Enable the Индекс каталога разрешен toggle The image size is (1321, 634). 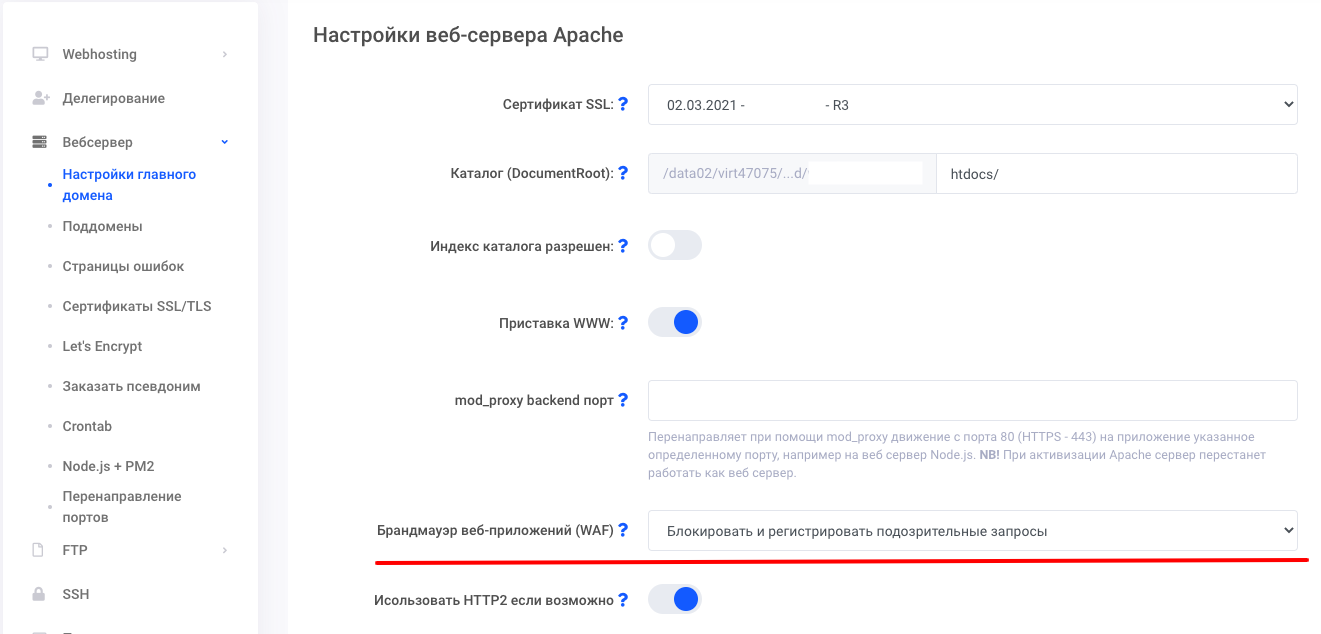pyautogui.click(x=675, y=245)
